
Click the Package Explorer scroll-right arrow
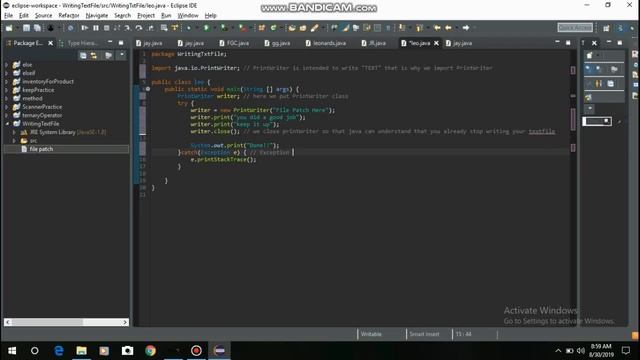coord(125,322)
